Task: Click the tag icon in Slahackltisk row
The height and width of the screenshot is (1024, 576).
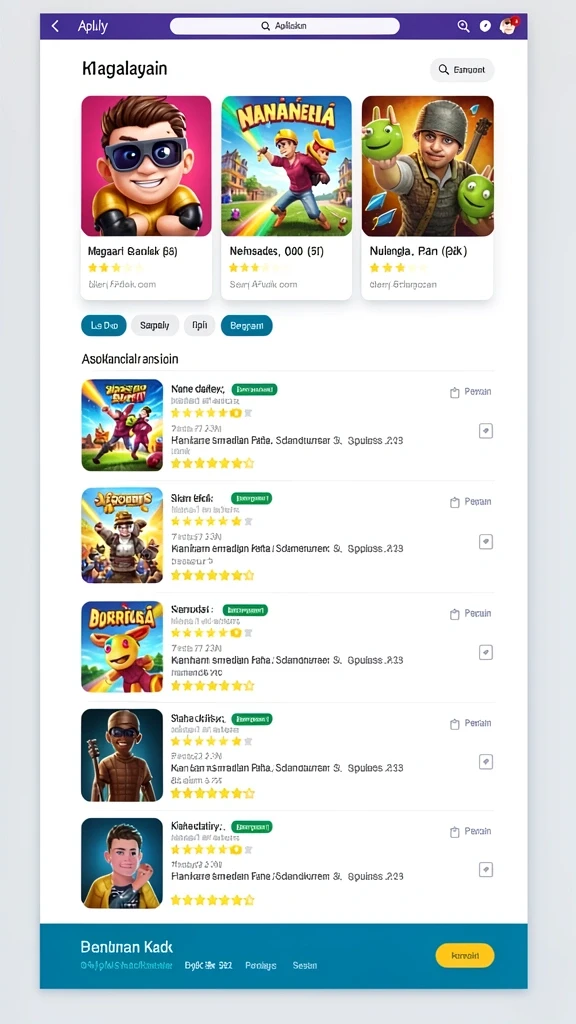Action: click(x=486, y=761)
